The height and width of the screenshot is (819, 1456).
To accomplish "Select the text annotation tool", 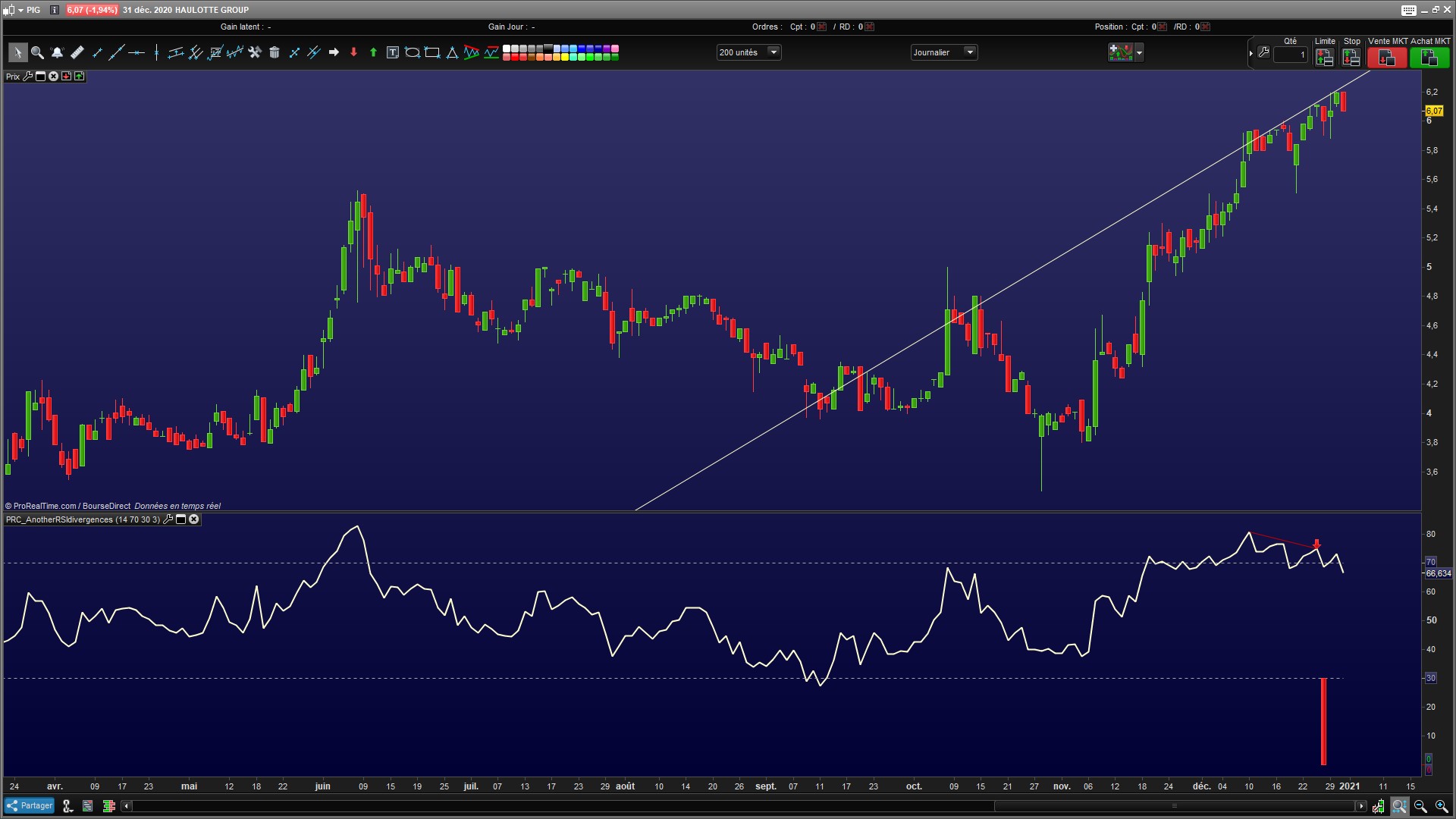I will [x=392, y=52].
